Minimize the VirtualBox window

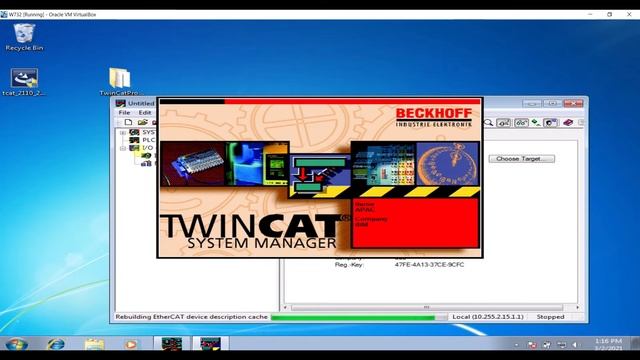click(x=590, y=14)
